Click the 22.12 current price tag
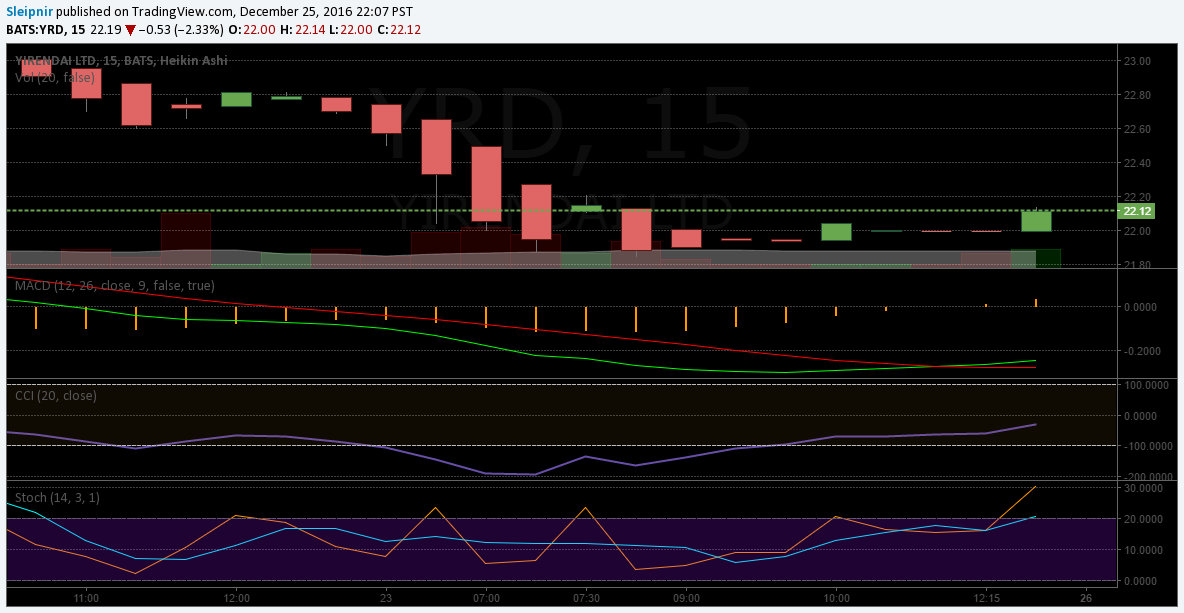Screen dimensions: 1184x613 (1136, 211)
